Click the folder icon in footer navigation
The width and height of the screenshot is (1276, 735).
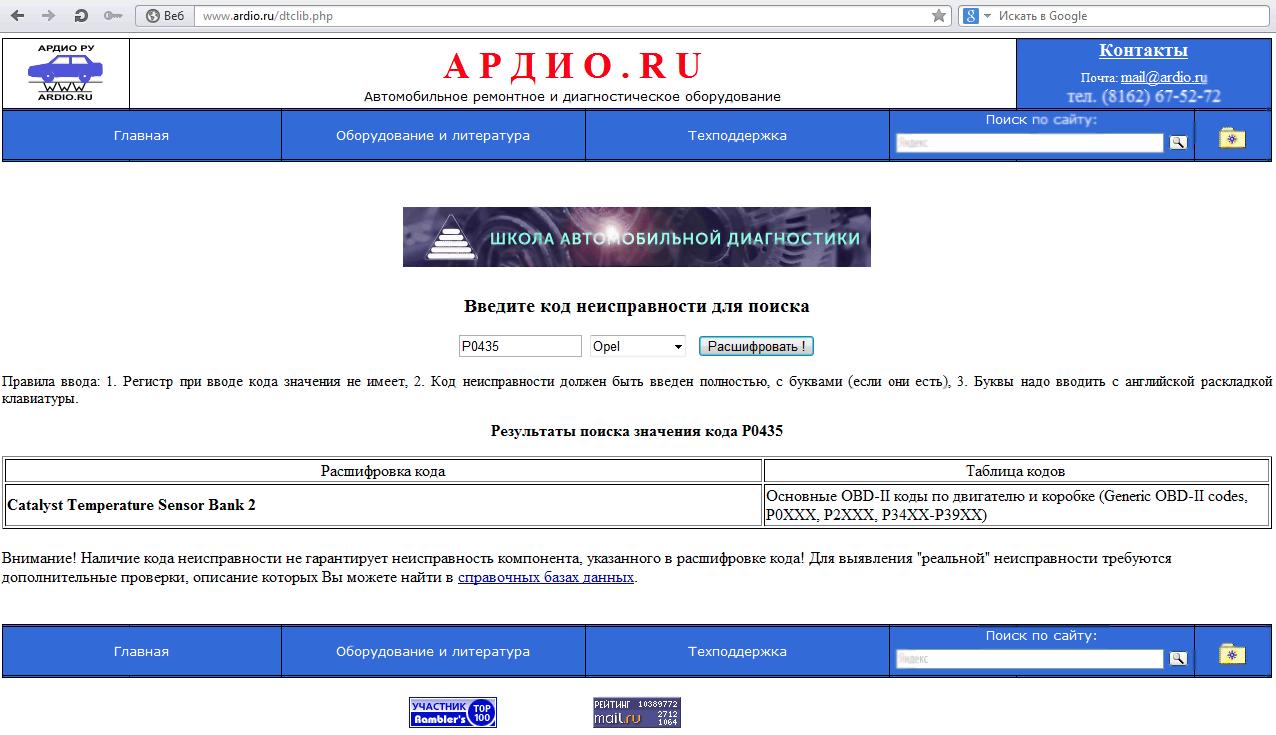point(1232,653)
